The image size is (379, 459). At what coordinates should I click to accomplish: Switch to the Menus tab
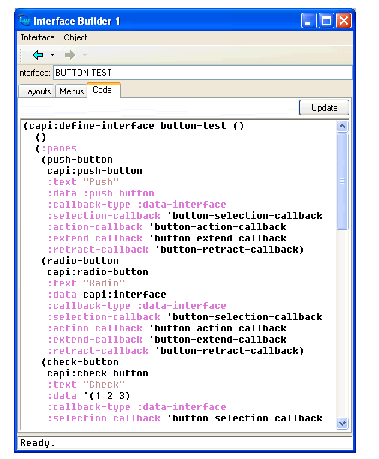71,91
